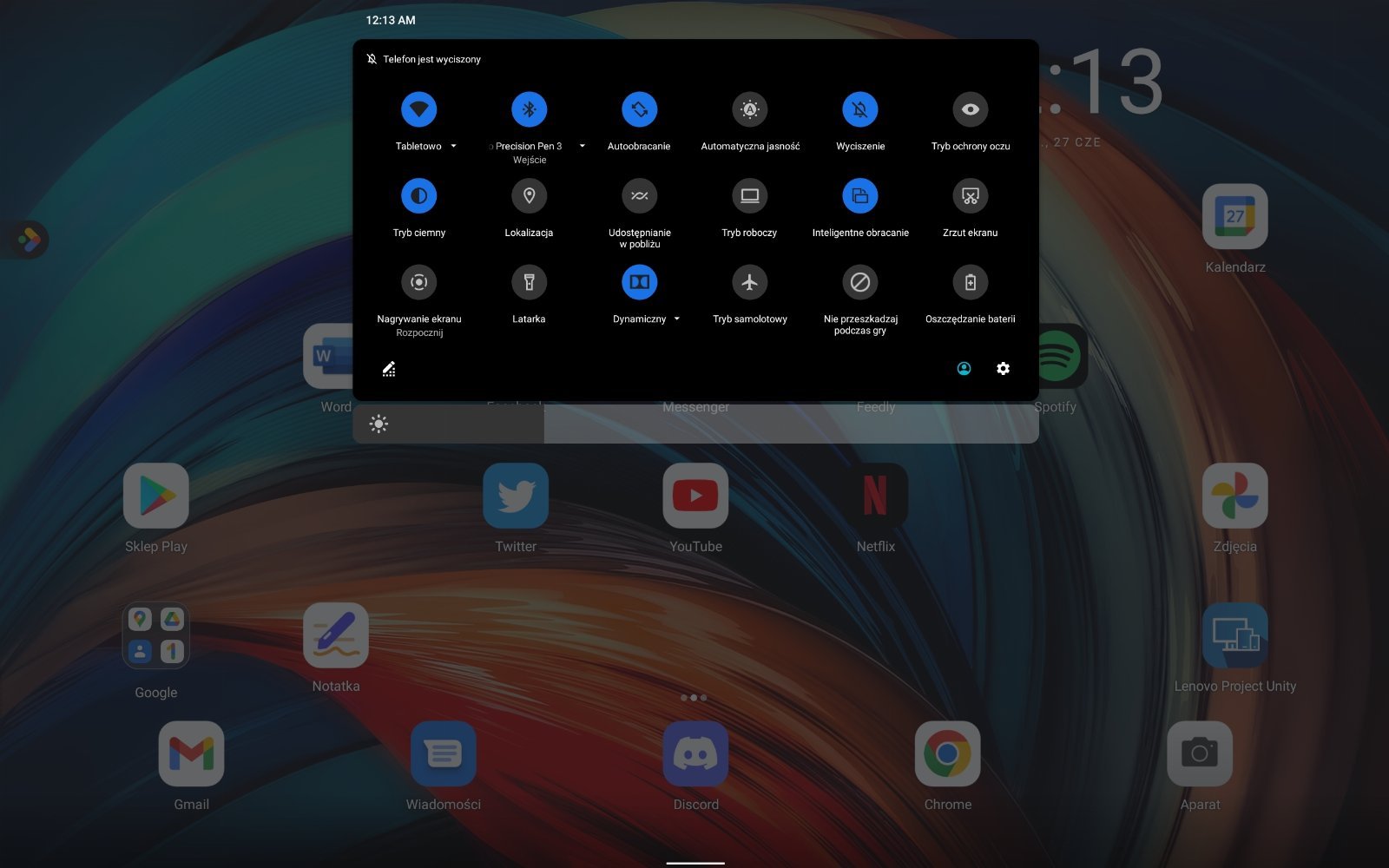Enable Tryb ochrony oczu eye protection
The image size is (1389, 868).
click(x=970, y=109)
